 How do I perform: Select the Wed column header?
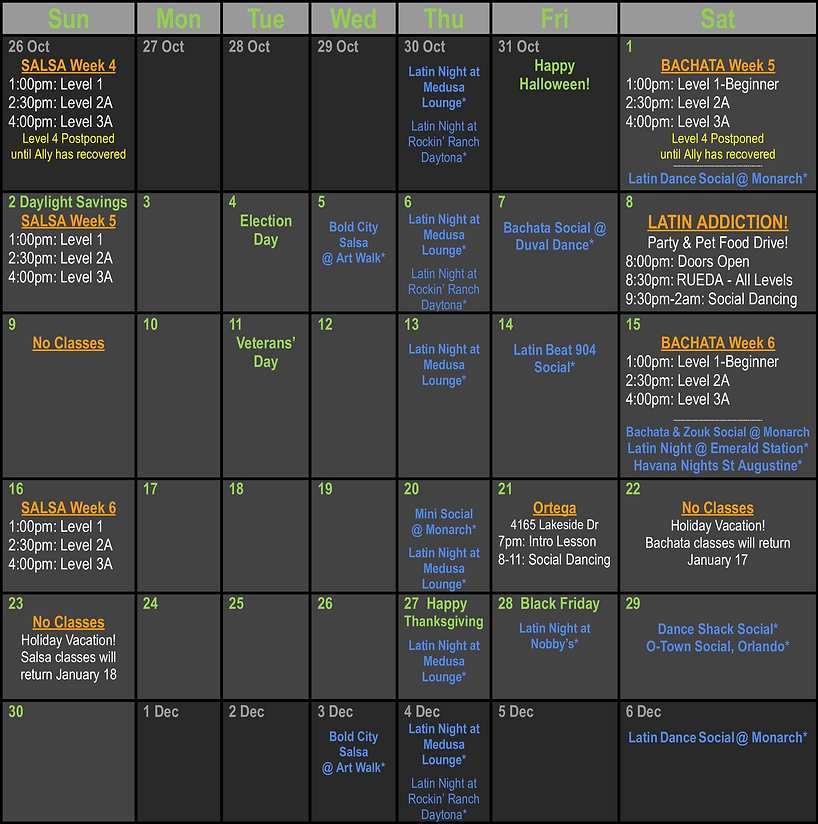tap(353, 18)
